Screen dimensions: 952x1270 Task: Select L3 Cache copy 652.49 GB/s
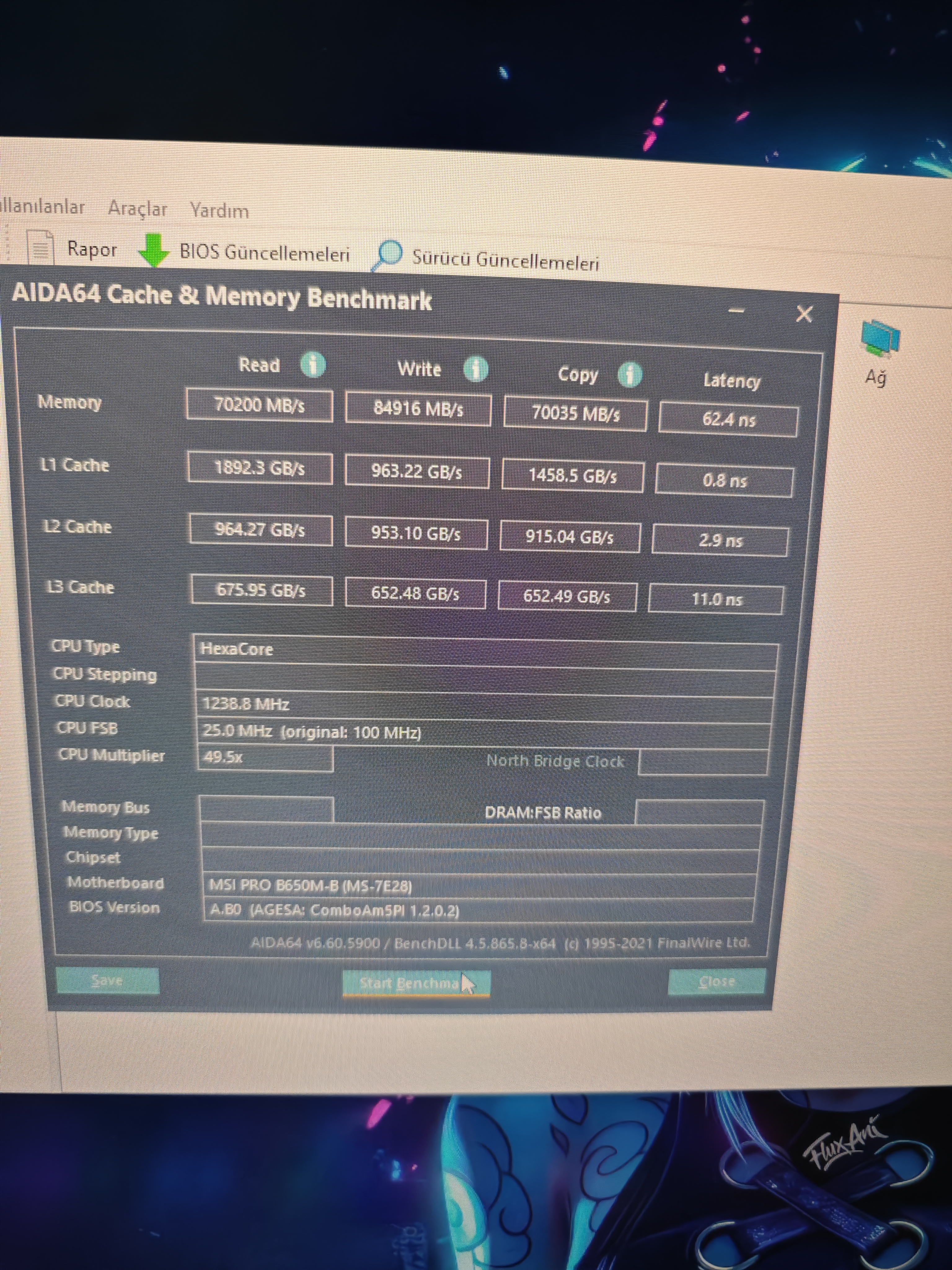point(567,596)
